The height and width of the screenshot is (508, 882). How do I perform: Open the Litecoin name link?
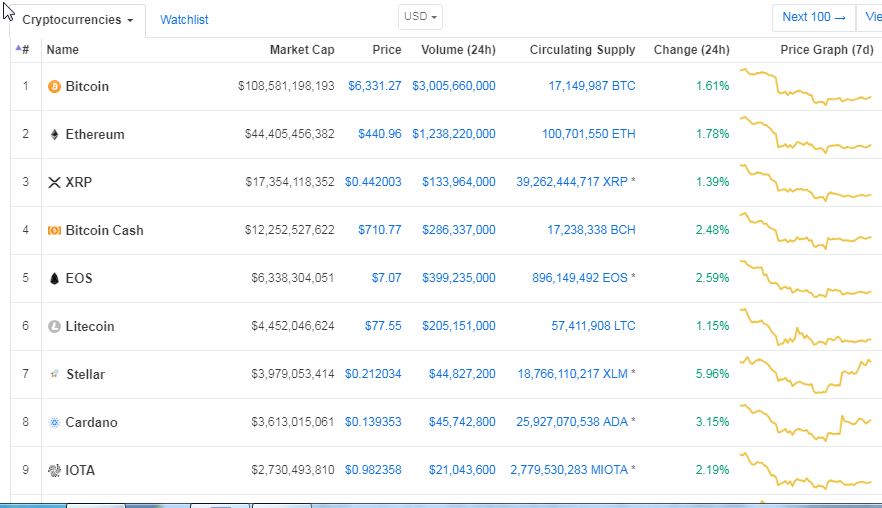[x=90, y=326]
